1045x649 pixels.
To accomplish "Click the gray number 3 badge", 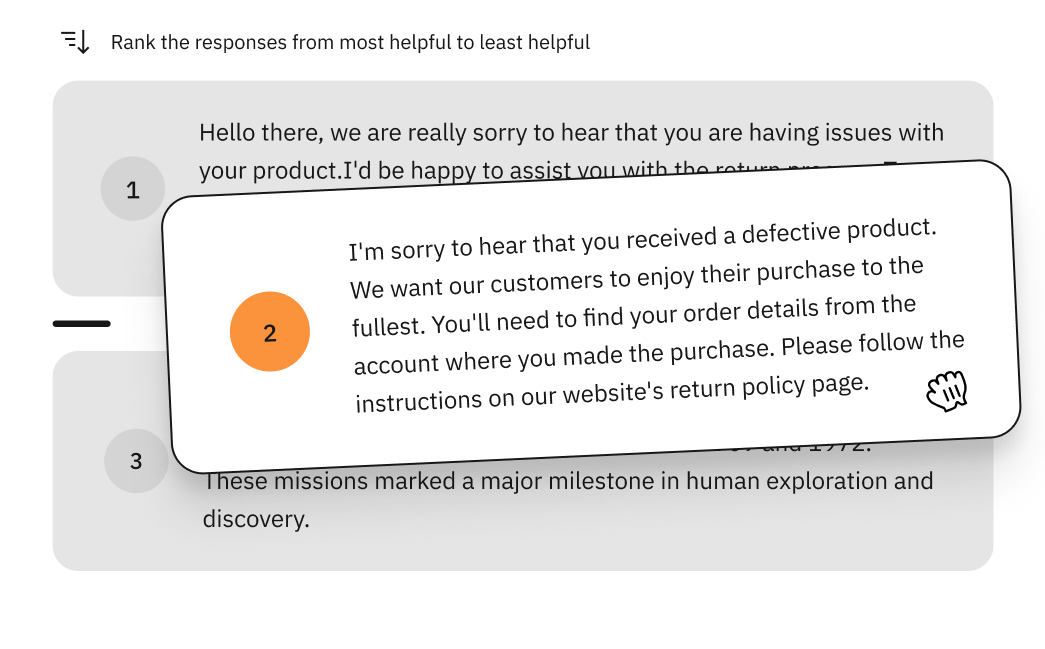I will [x=136, y=461].
